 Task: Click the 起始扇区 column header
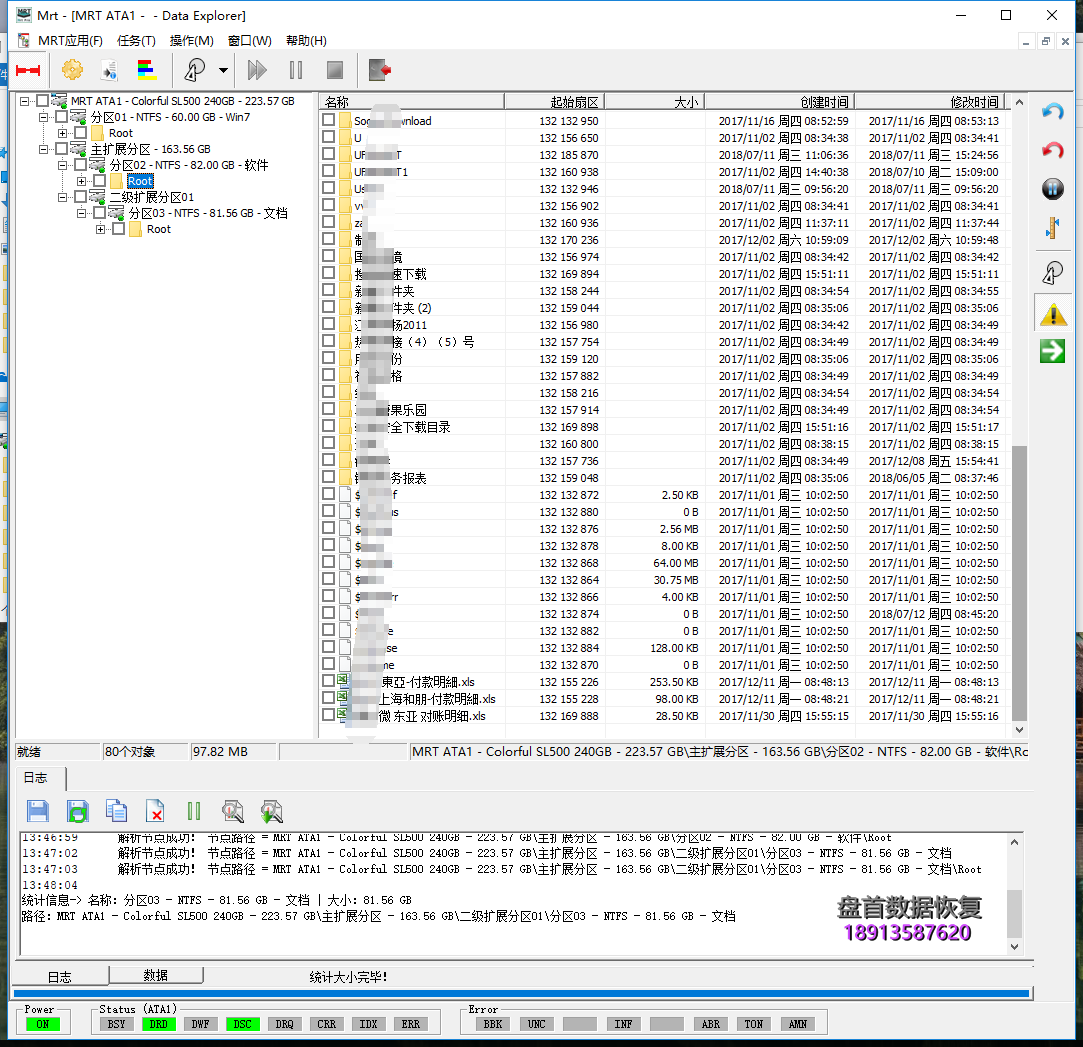click(x=555, y=101)
